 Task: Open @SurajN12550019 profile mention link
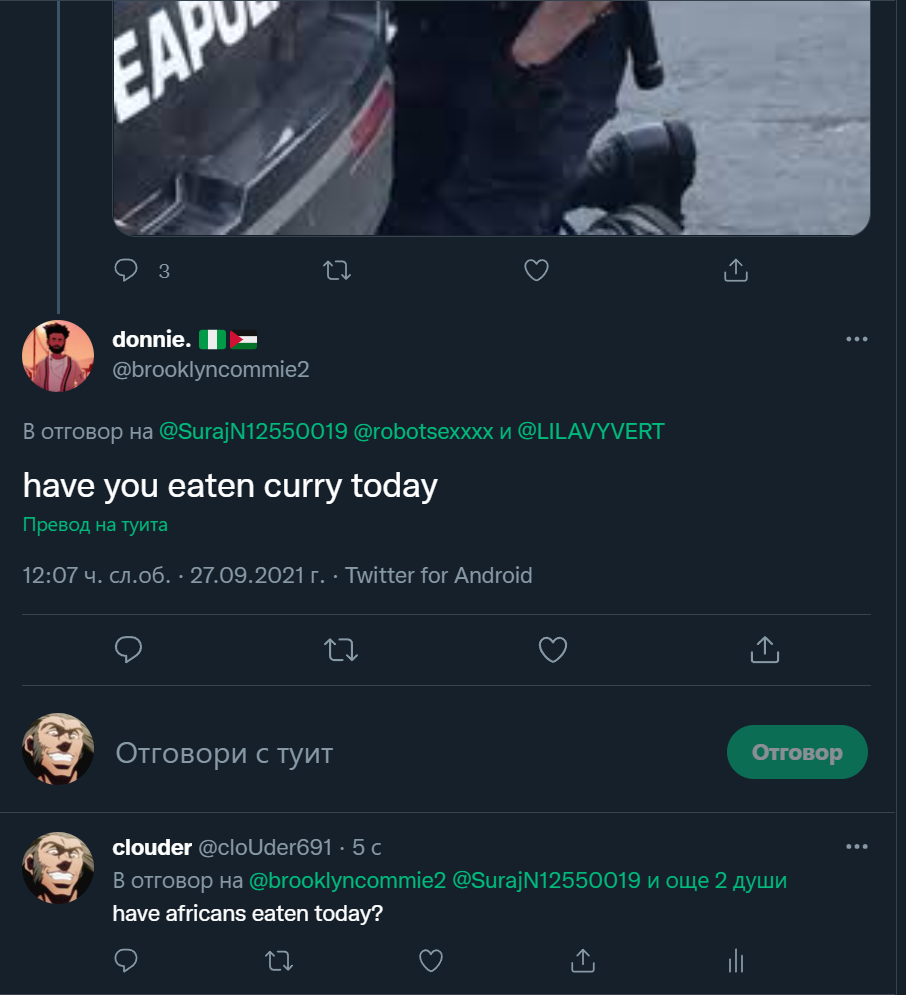click(x=253, y=432)
